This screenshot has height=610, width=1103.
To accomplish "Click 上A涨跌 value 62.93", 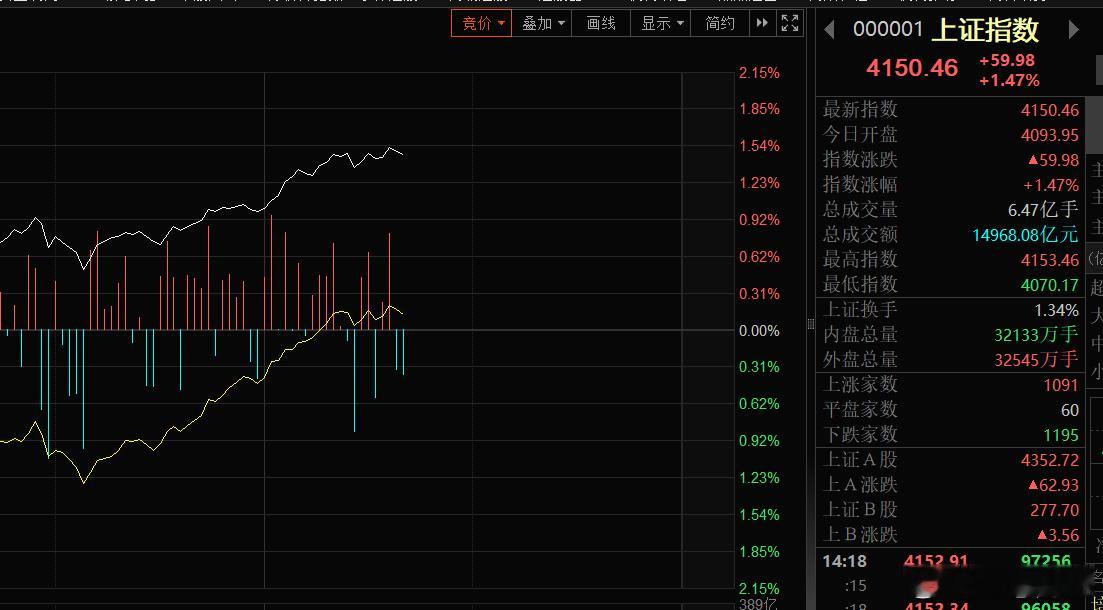I will 1053,485.
